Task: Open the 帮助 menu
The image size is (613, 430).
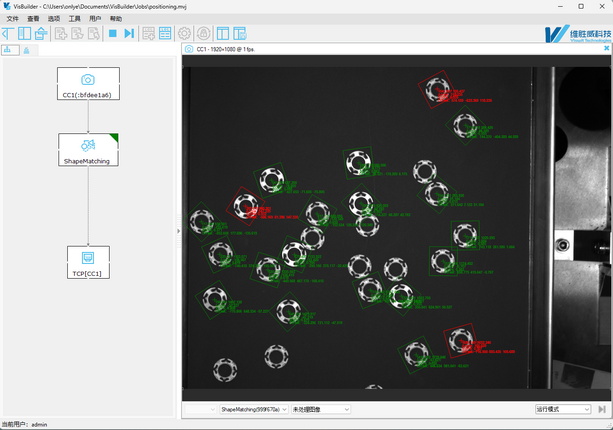Action: (116, 19)
